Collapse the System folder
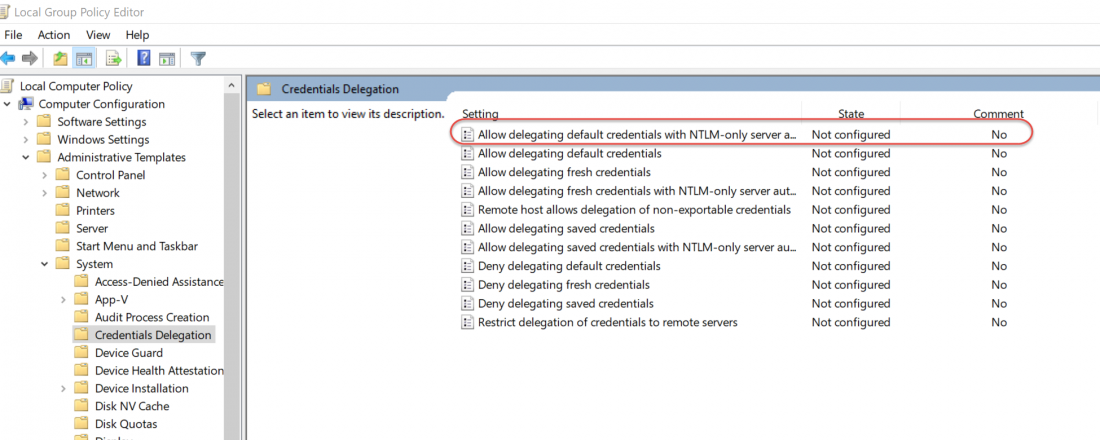Screen dimensions: 1100x440 point(45,264)
